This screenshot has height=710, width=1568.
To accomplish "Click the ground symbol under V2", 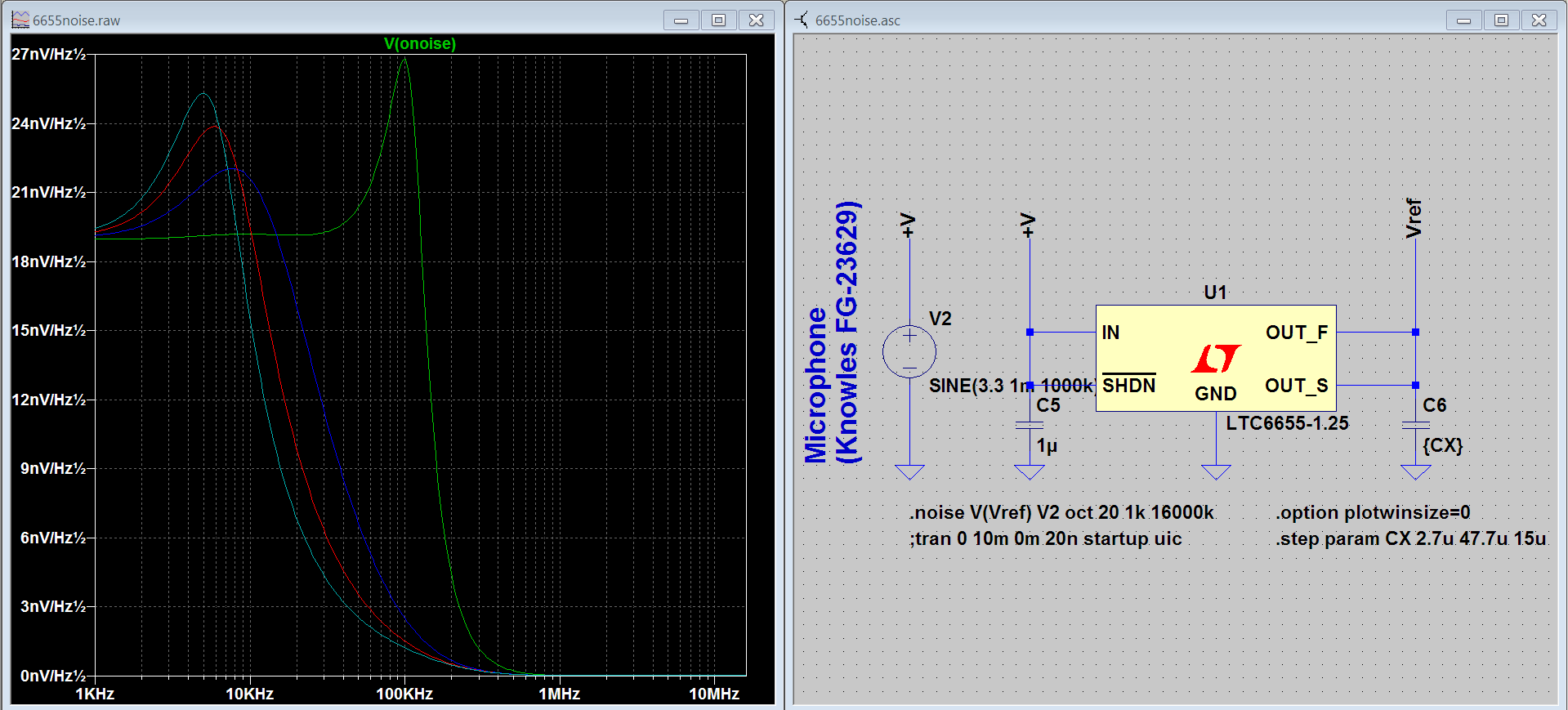I will point(909,472).
